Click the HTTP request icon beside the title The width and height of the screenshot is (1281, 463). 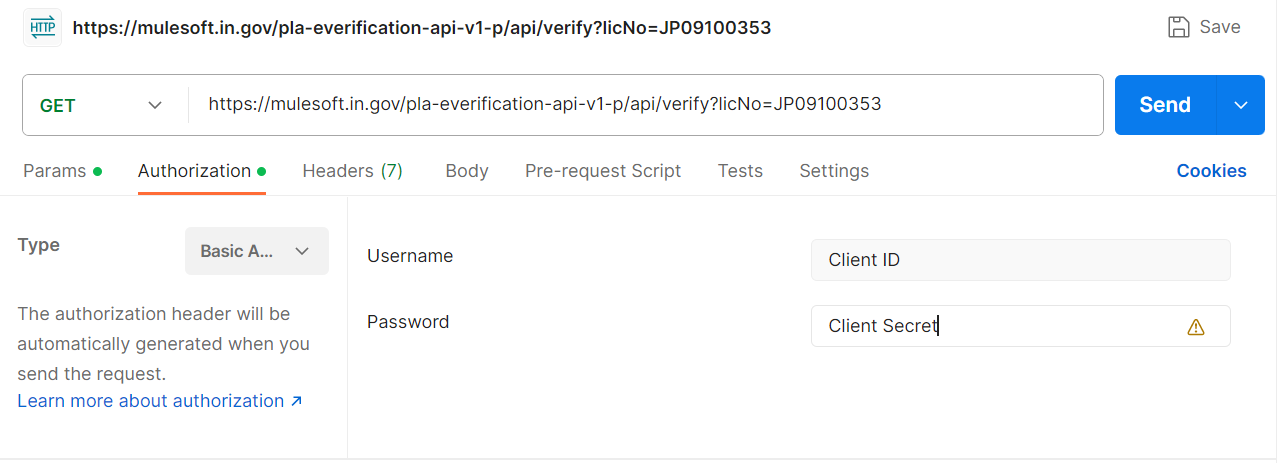tap(43, 27)
